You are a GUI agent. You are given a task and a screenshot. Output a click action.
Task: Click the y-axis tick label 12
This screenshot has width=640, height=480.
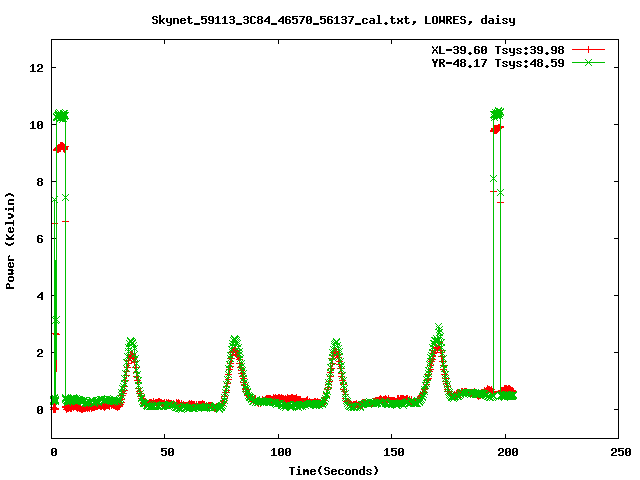36,68
